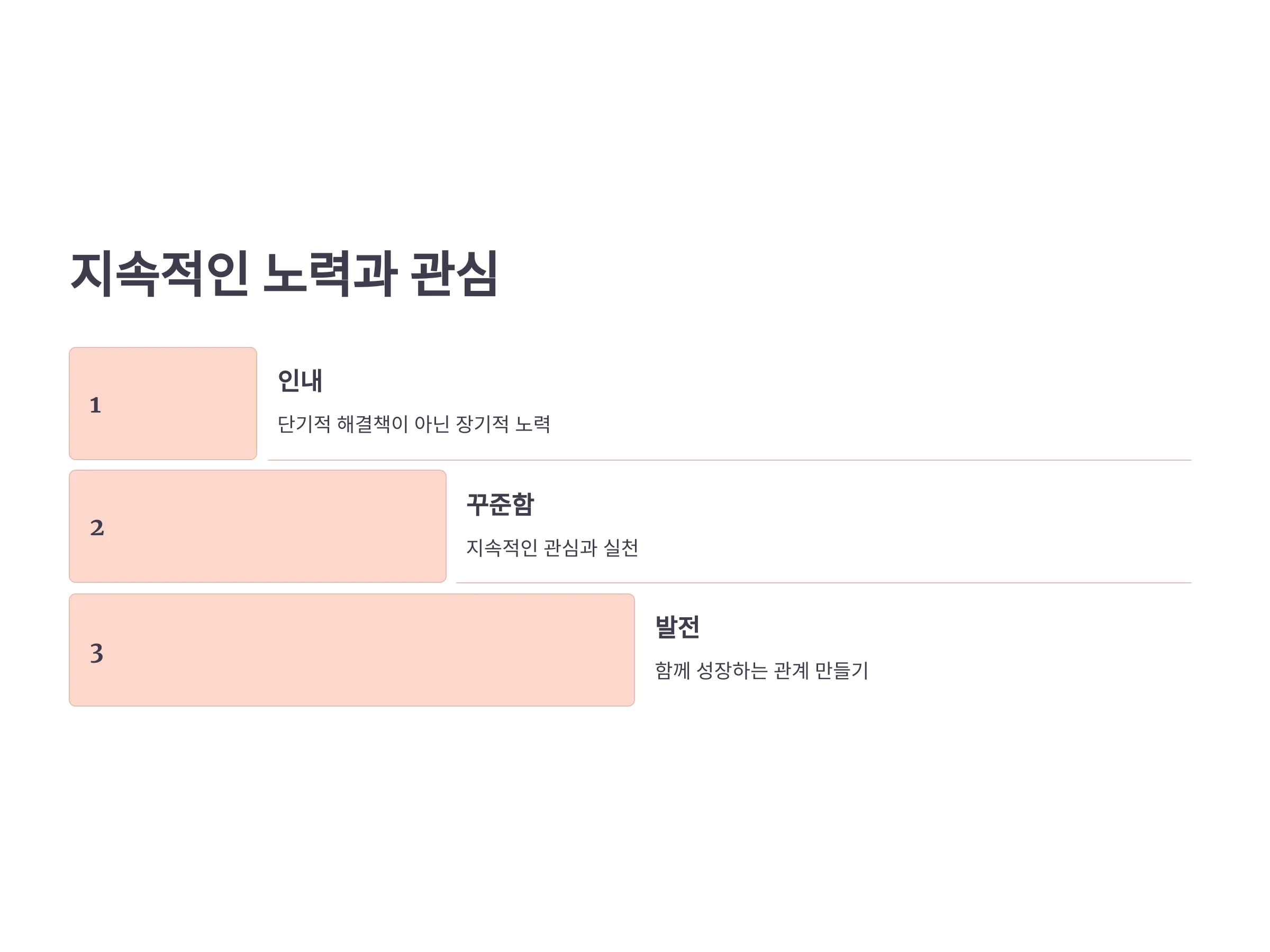The image size is (1270, 952).
Task: Click the 인내 heading
Action: pyautogui.click(x=300, y=380)
